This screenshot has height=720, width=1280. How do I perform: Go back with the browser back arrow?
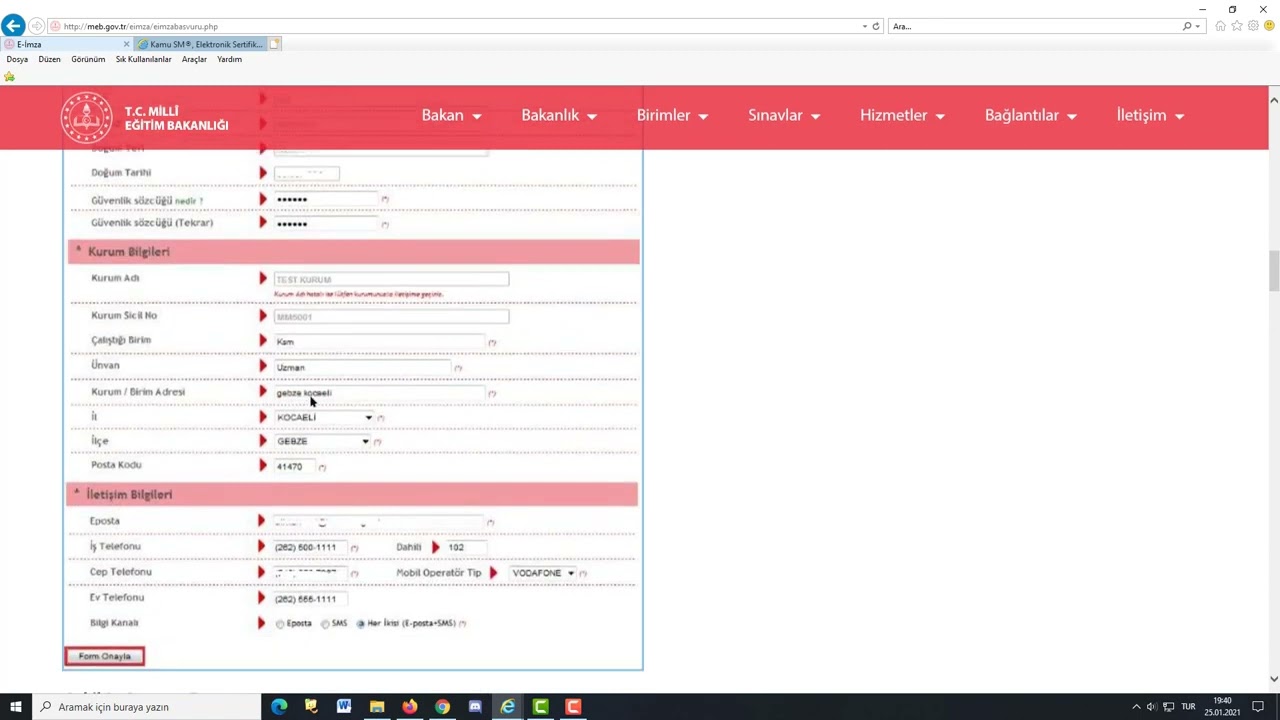(x=13, y=26)
